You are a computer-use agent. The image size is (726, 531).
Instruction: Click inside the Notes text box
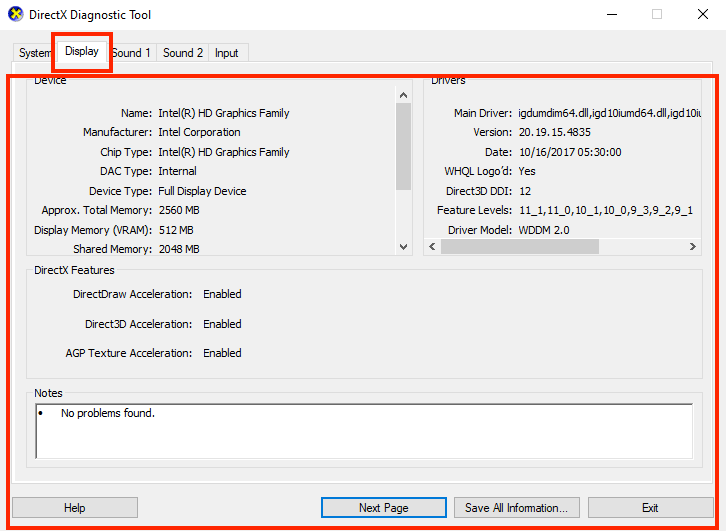[x=364, y=431]
